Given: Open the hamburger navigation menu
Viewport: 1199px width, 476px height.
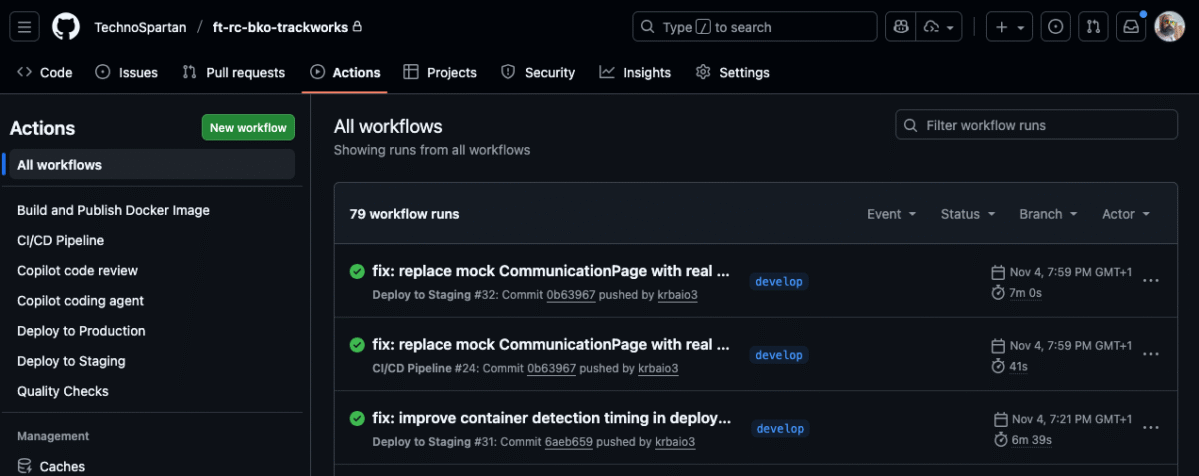Looking at the screenshot, I should 24,27.
